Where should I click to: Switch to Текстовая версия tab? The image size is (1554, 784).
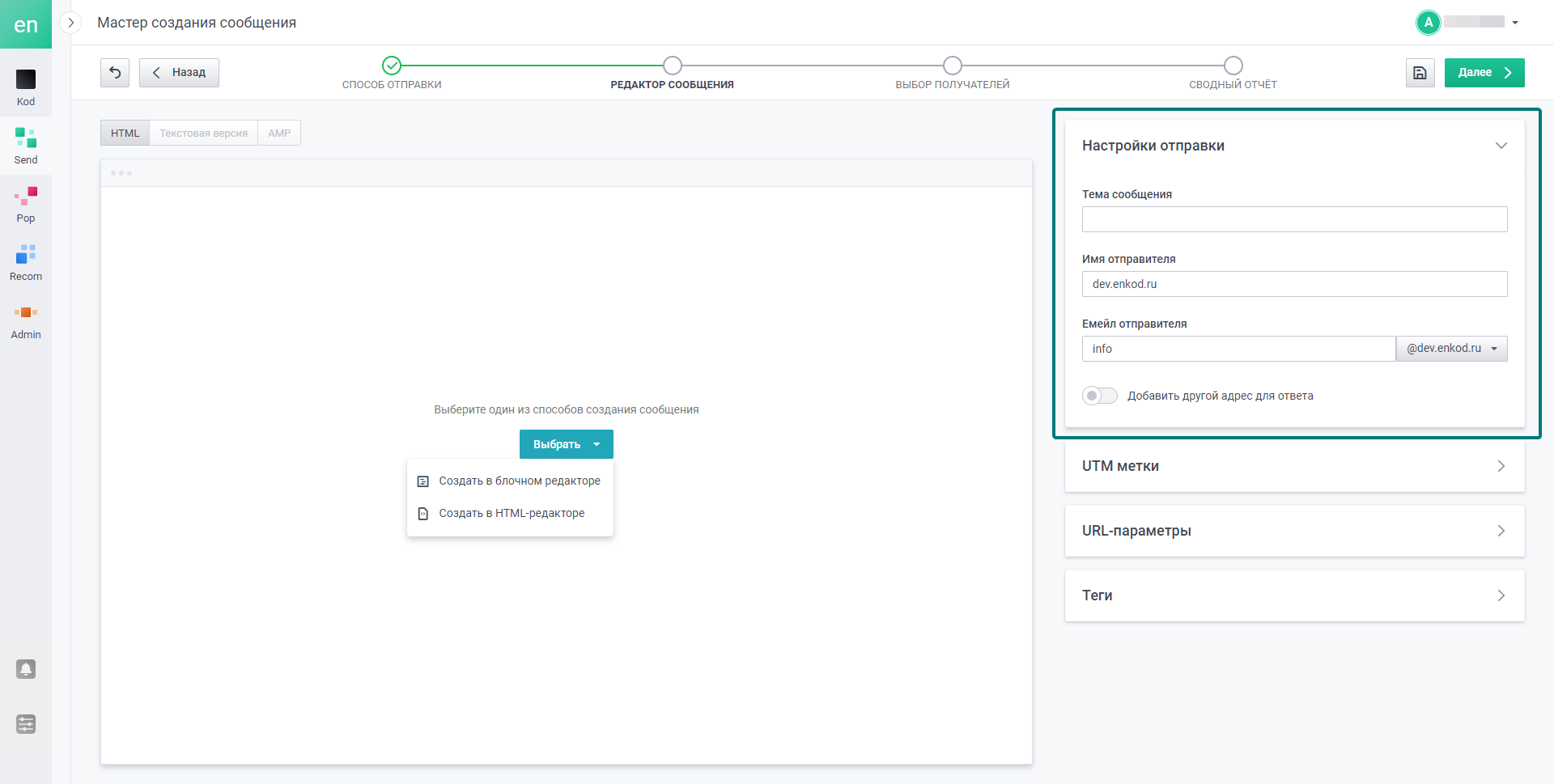click(x=204, y=133)
